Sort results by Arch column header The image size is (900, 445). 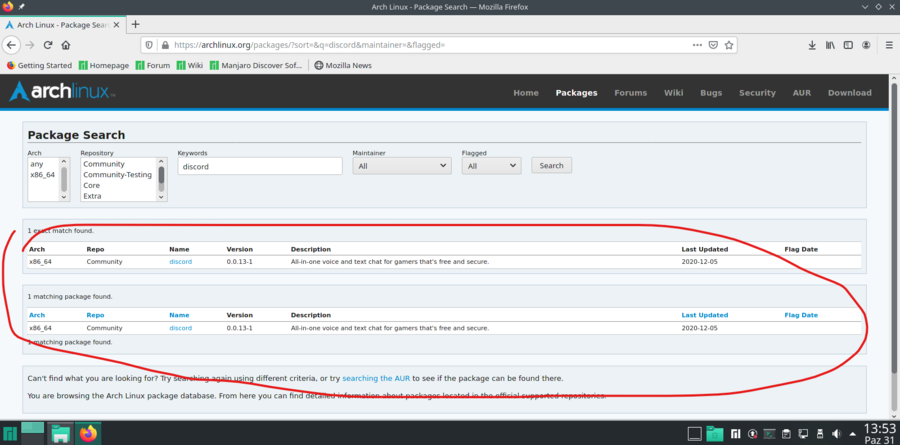37,315
